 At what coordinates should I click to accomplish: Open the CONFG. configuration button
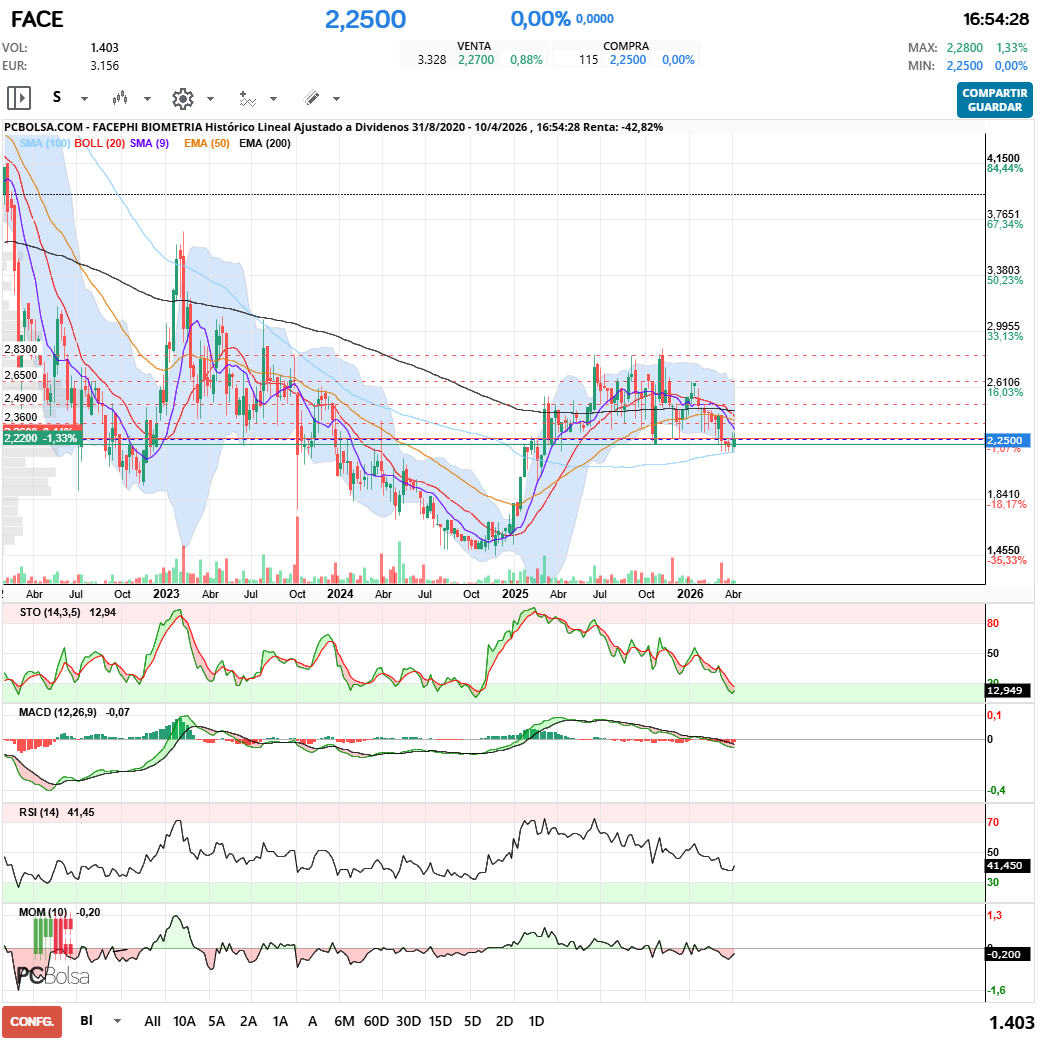coord(31,1021)
